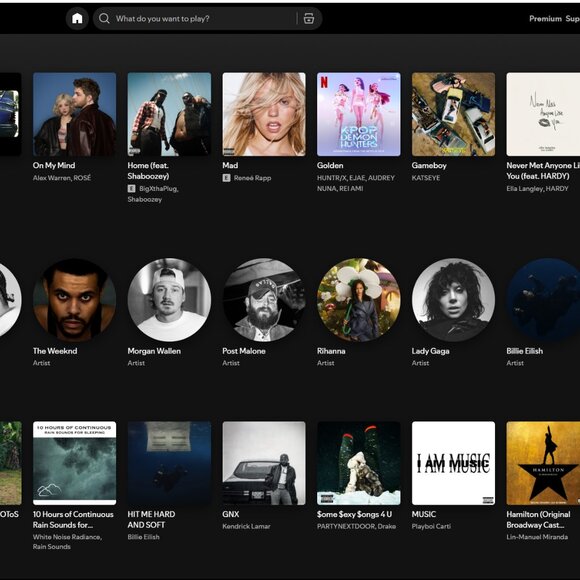580x580 pixels.
Task: Click 'Morgan Wallen' artist name
Action: pyautogui.click(x=154, y=351)
